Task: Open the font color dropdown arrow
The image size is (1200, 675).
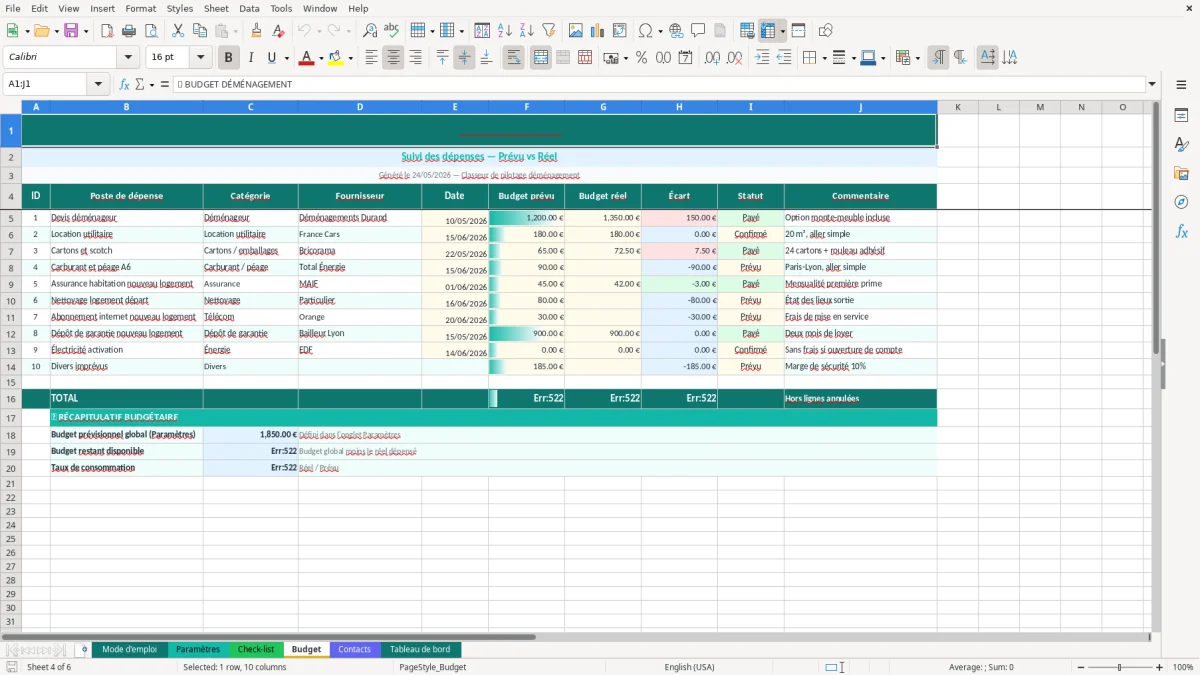Action: [320, 58]
